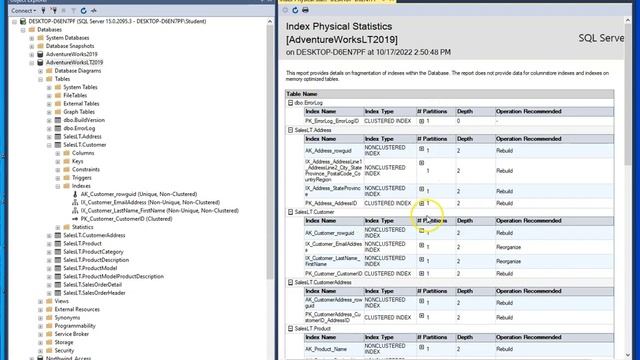Collapse the dbo.ErrorLog section in report
Screen dimensions: 640x360
290,103
